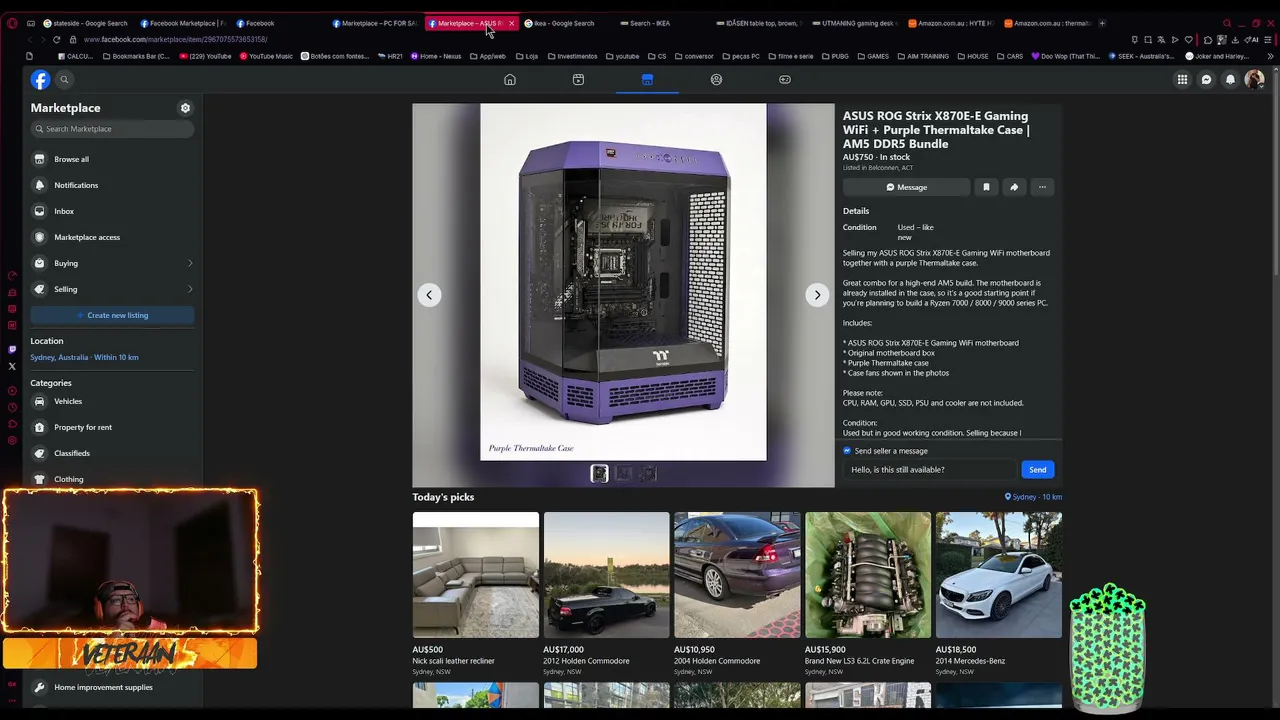Open the Brand New LS3 6.2L Crate Engine listing
Viewport: 1280px width, 720px height.
[x=868, y=594]
